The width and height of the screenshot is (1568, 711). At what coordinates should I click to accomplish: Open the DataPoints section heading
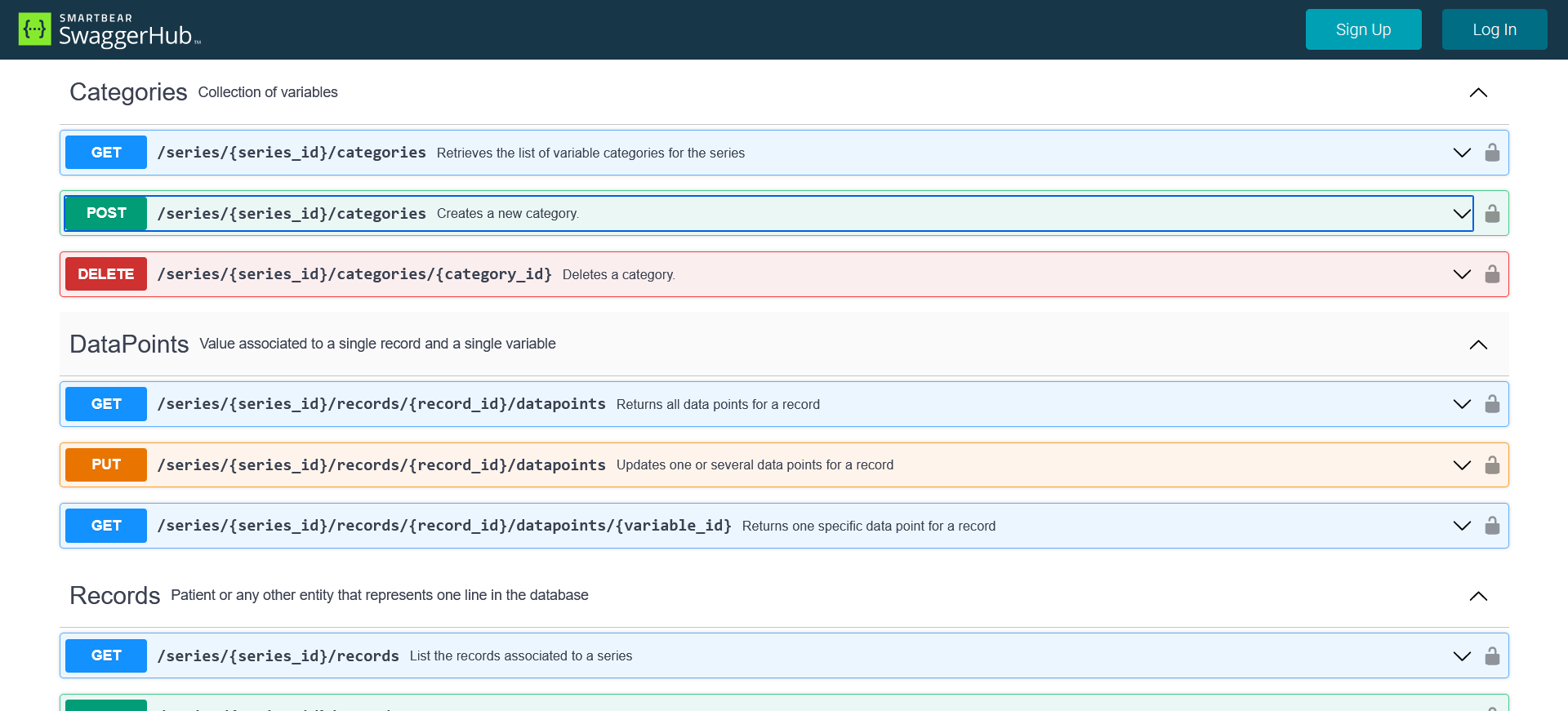click(129, 344)
